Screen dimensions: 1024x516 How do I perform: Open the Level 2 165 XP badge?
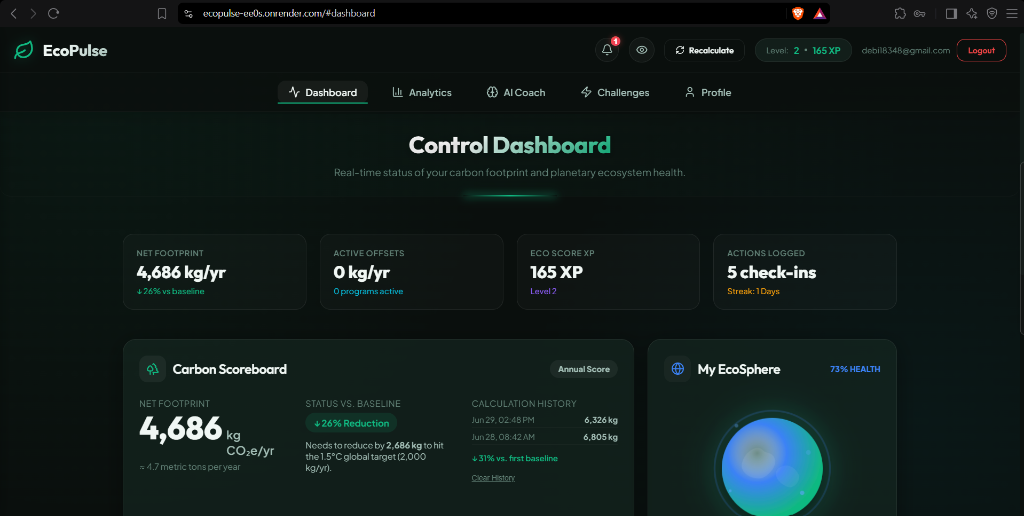click(x=803, y=50)
